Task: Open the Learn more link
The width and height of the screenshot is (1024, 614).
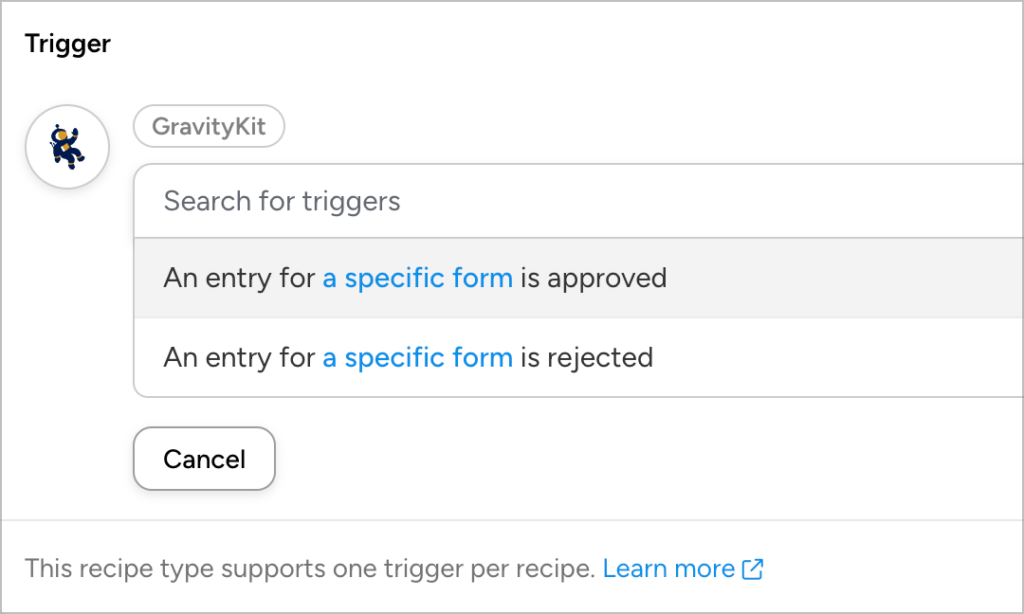Action: (x=669, y=568)
